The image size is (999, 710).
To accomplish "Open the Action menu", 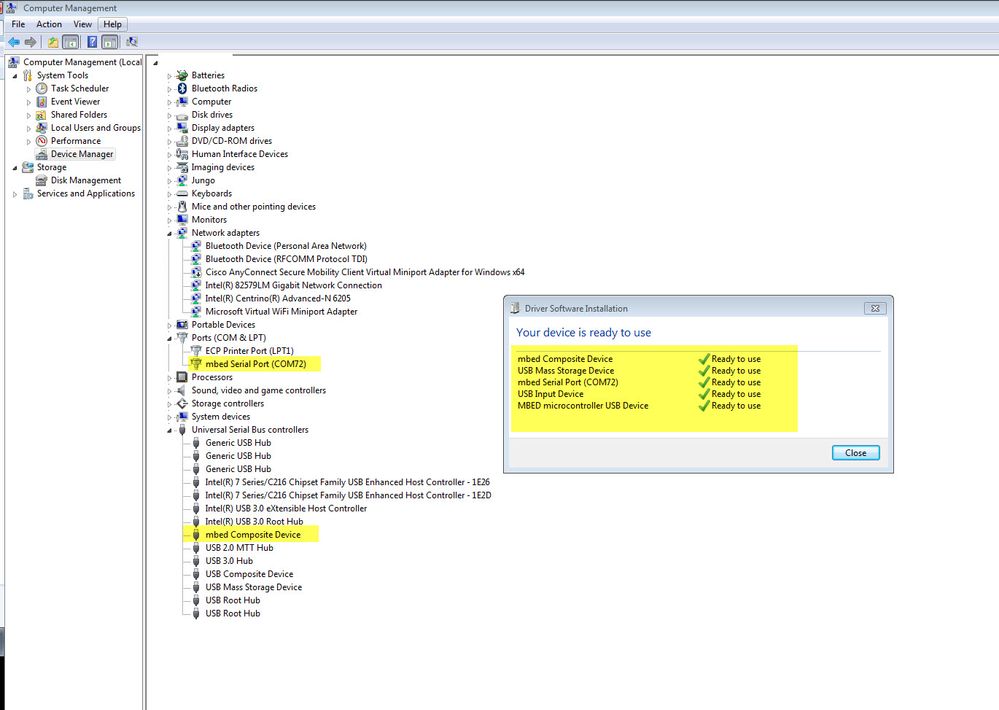I will 49,24.
